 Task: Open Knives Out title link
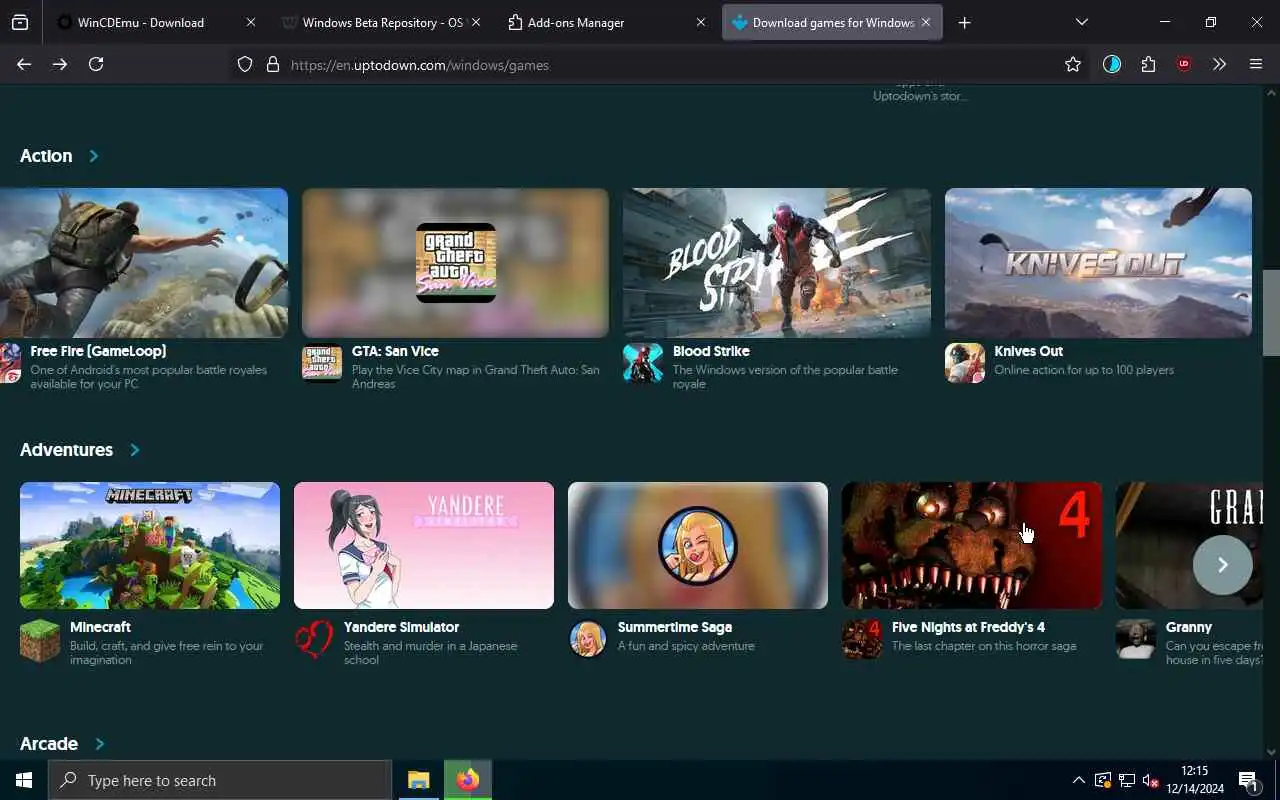tap(1028, 351)
